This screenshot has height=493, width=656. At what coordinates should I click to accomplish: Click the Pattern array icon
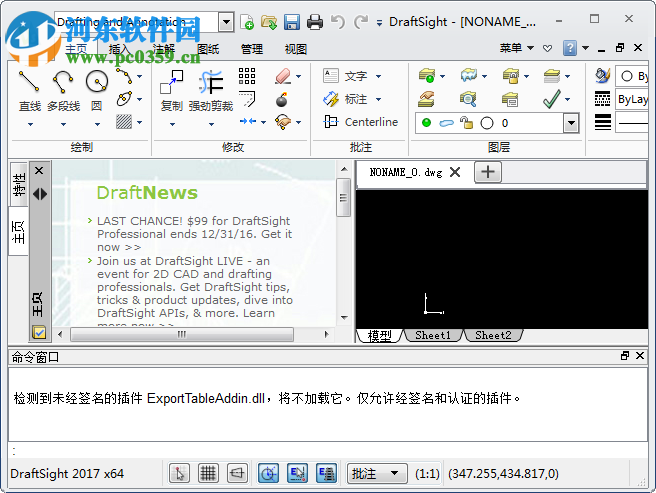pyautogui.click(x=247, y=76)
